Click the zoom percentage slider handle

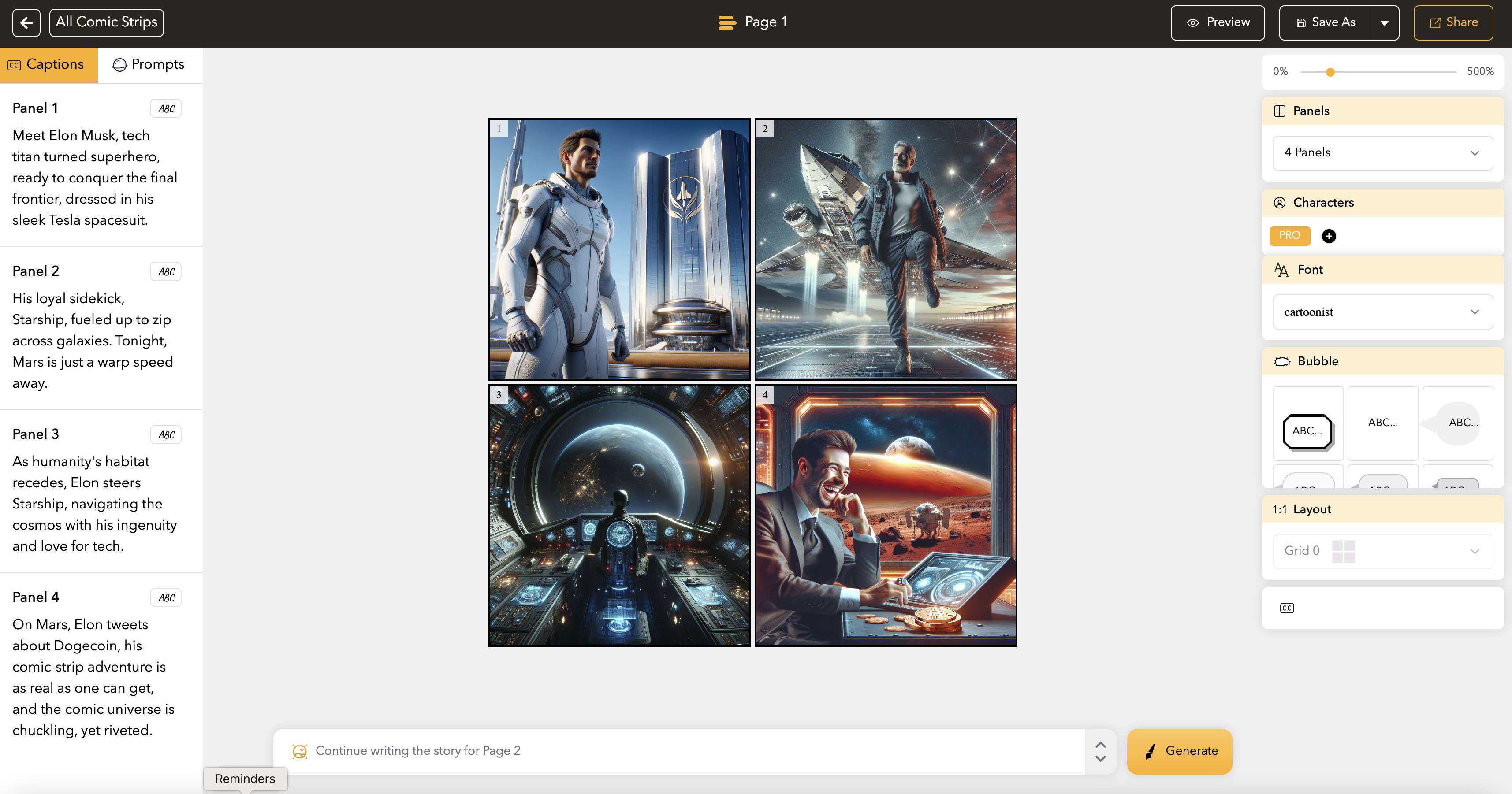1330,72
